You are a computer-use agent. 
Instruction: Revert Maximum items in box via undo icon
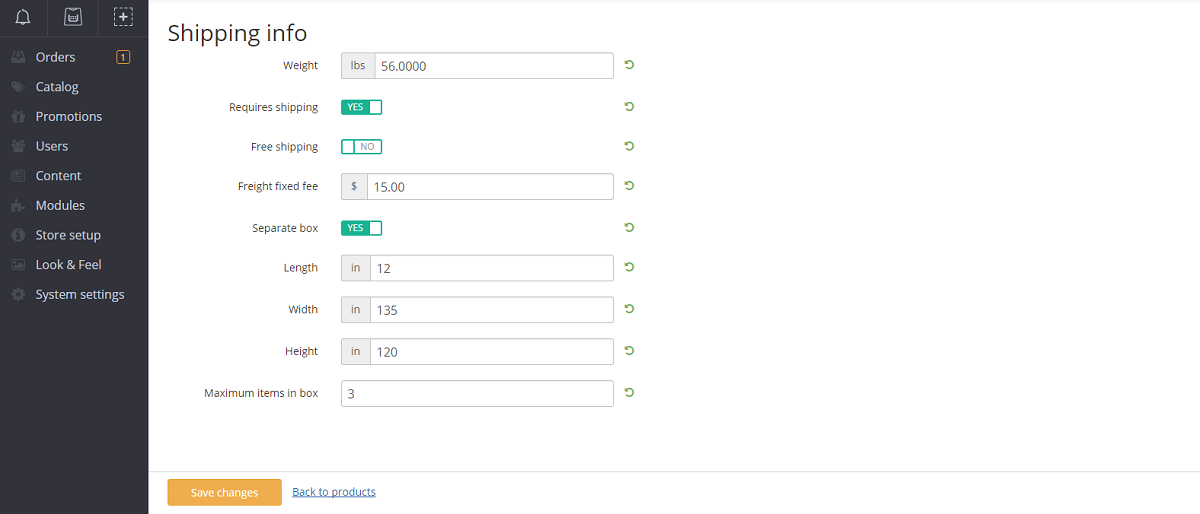[x=629, y=392]
